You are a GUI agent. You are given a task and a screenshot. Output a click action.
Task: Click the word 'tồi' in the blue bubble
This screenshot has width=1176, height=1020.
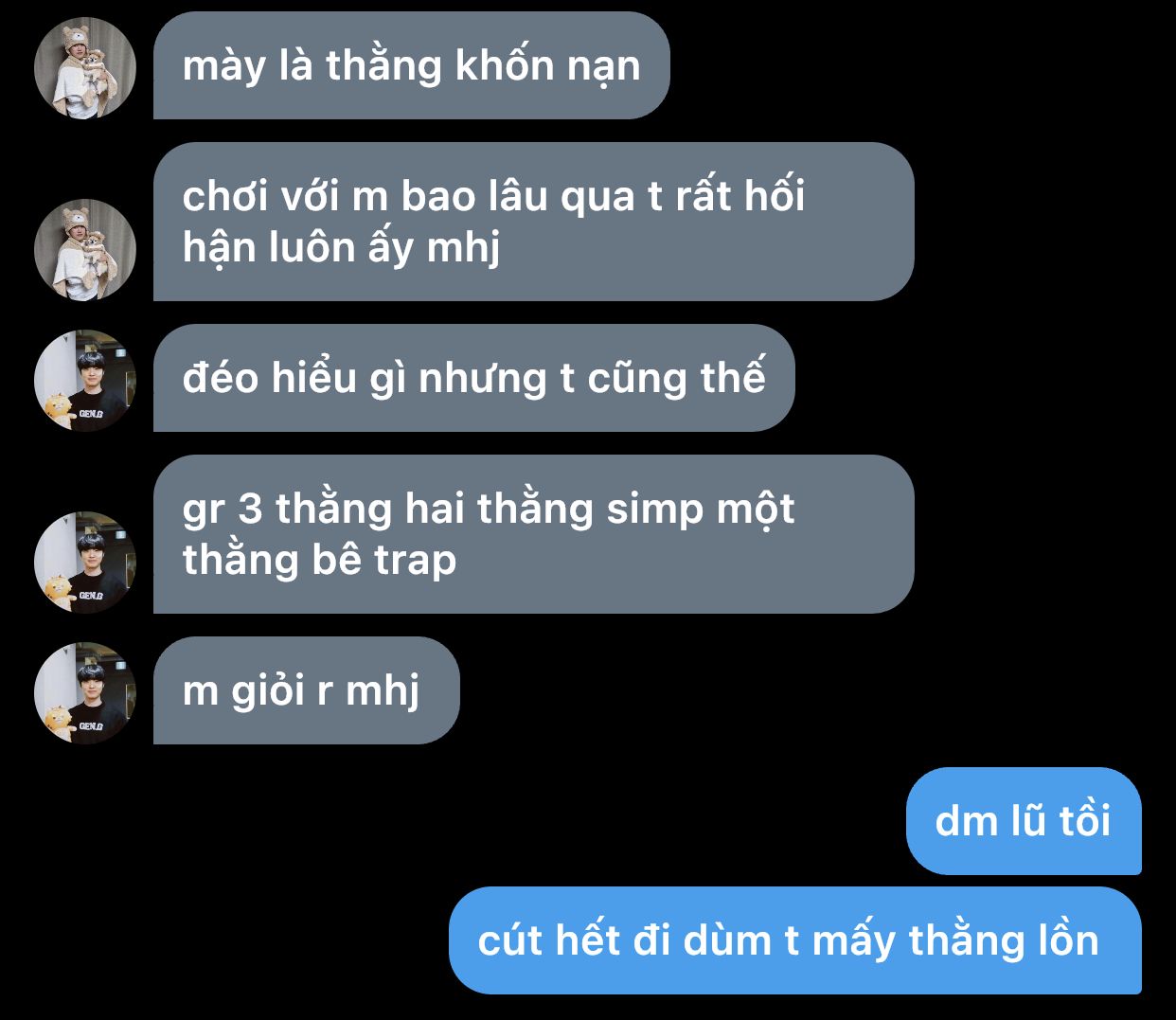(1085, 820)
